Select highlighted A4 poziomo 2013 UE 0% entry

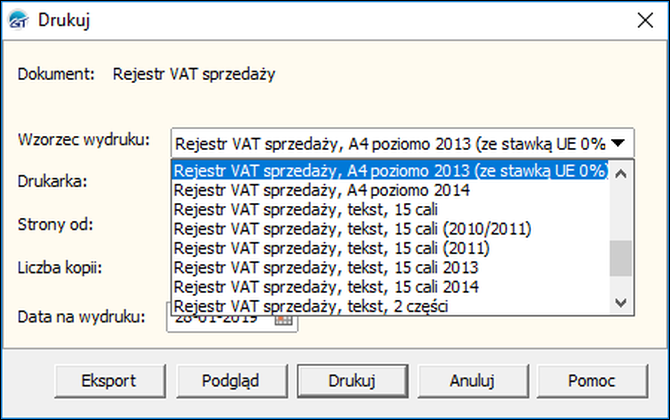pyautogui.click(x=391, y=170)
